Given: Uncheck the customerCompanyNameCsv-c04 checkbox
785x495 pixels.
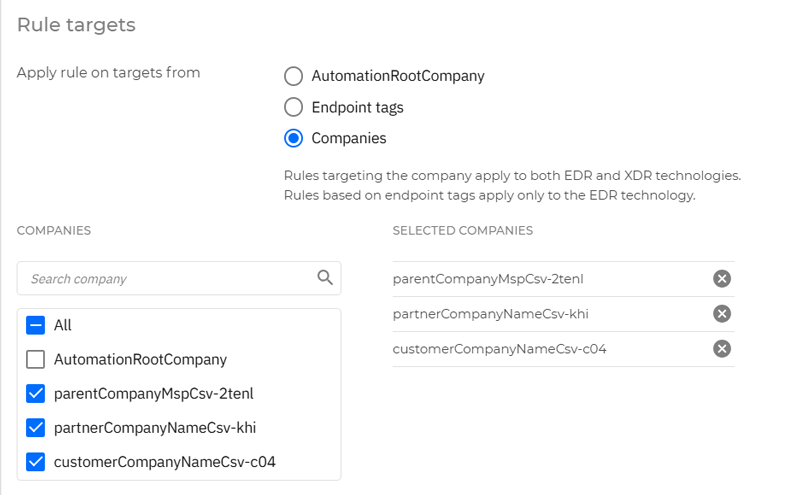Looking at the screenshot, I should click(x=36, y=462).
